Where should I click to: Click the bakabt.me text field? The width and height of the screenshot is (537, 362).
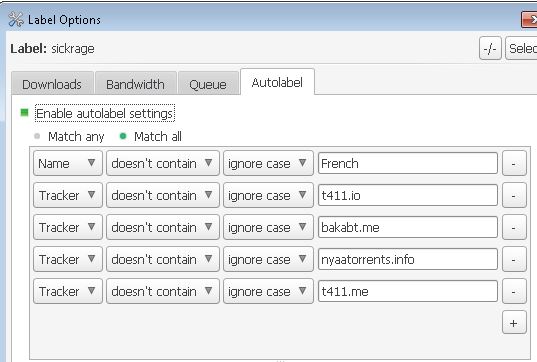[408, 227]
